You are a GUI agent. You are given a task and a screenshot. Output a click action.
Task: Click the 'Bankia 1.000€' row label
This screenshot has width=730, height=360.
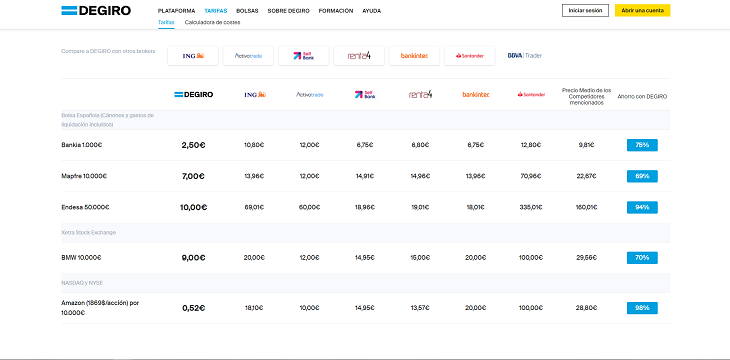click(x=81, y=145)
